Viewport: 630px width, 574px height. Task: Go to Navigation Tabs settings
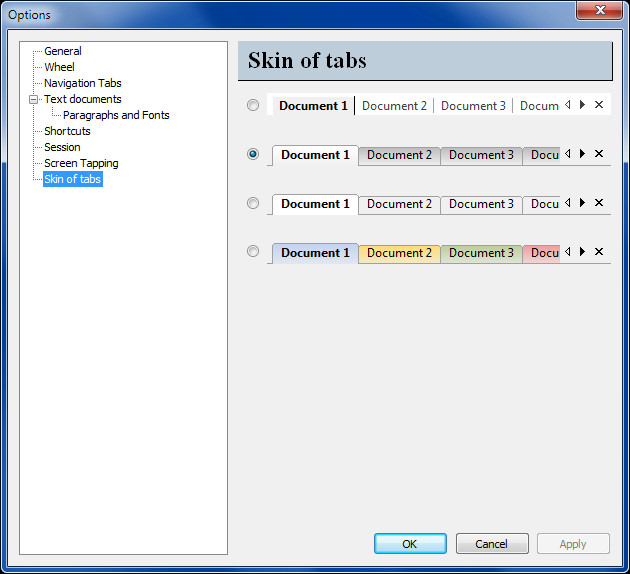click(83, 83)
